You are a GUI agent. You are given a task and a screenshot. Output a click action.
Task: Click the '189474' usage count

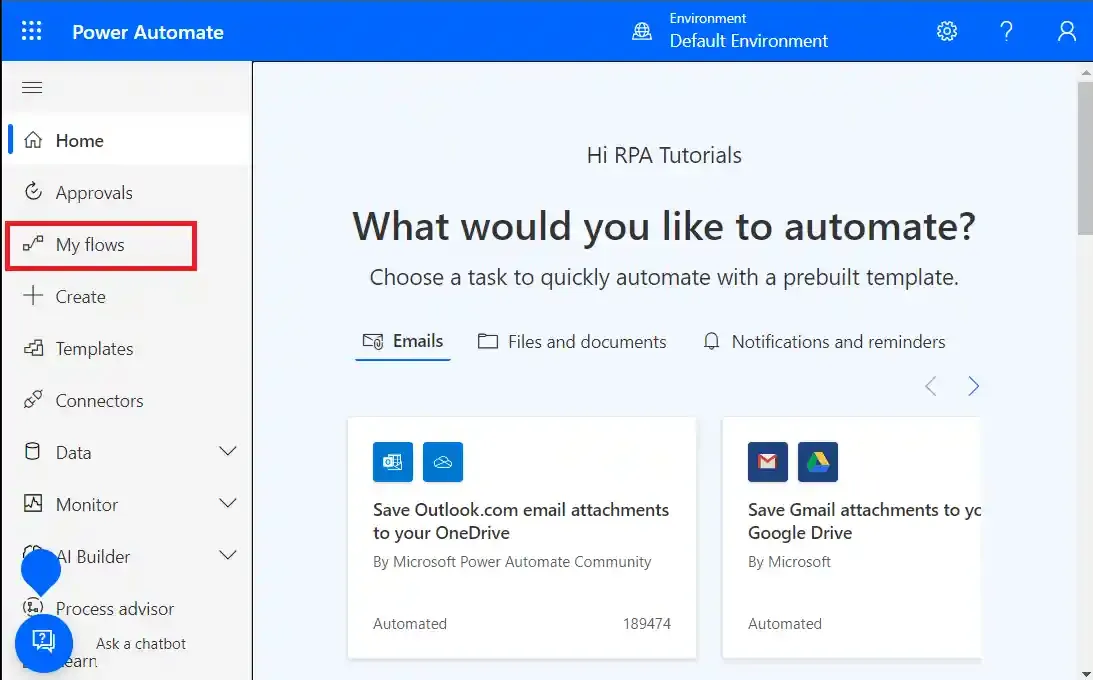pos(647,624)
